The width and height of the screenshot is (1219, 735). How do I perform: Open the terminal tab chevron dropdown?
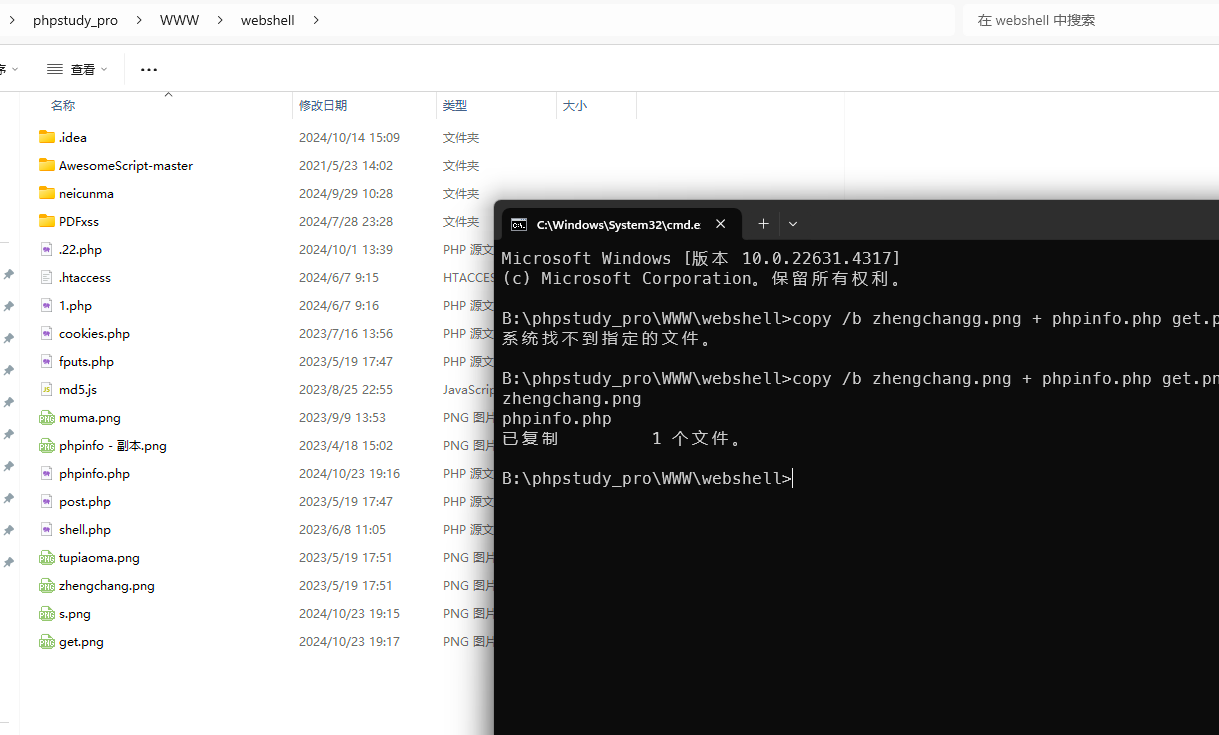point(792,224)
